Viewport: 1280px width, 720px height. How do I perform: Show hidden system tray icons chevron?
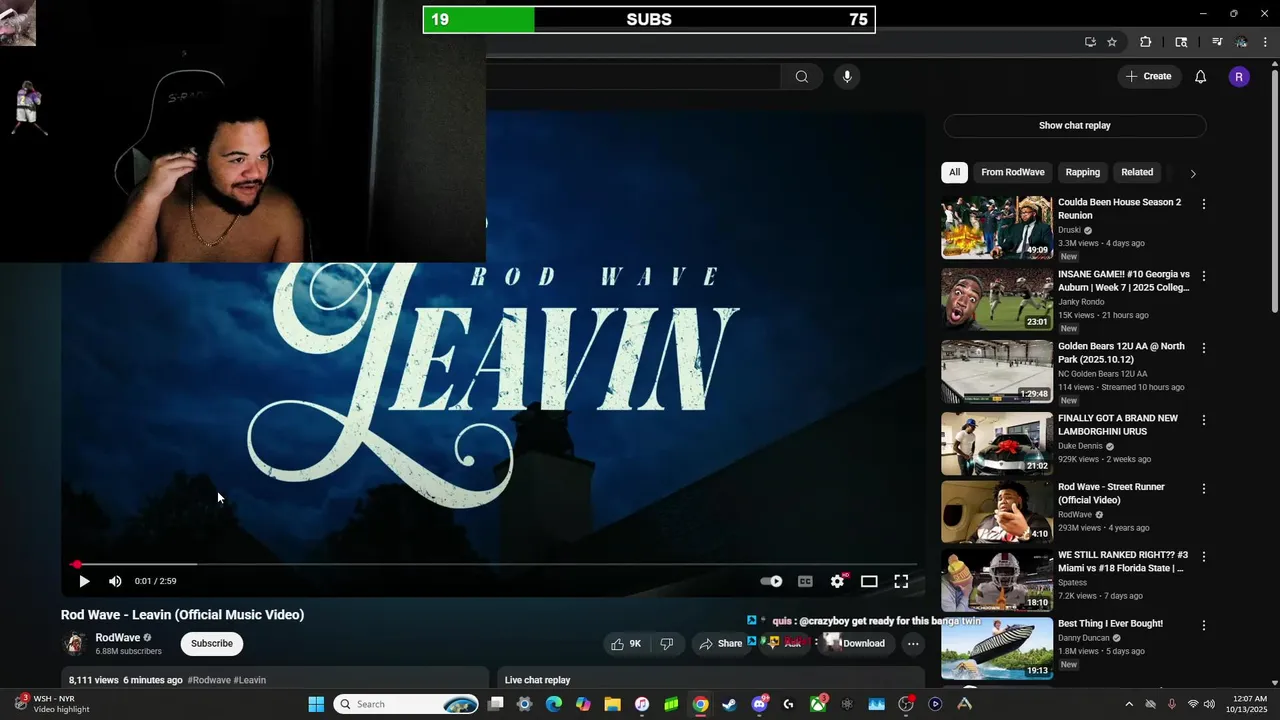point(1129,704)
